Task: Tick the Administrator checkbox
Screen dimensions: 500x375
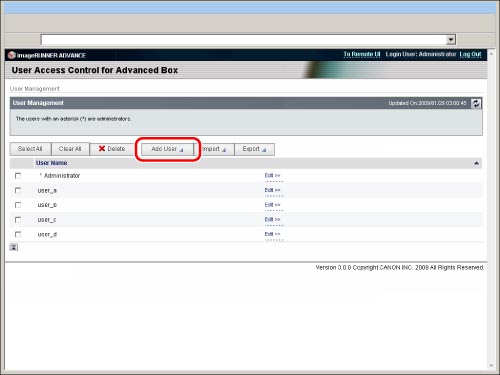Action: (18, 176)
